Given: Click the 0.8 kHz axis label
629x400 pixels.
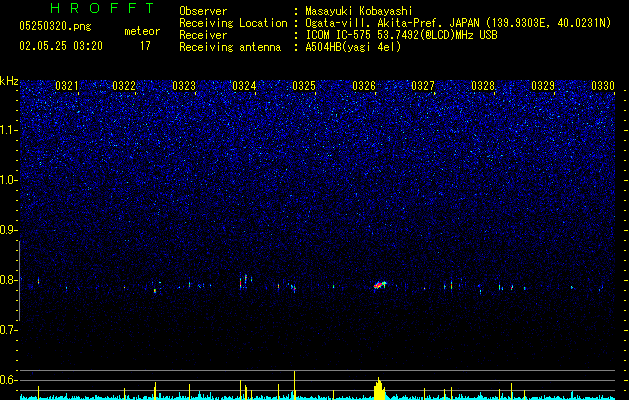Looking at the screenshot, I should tap(9, 280).
